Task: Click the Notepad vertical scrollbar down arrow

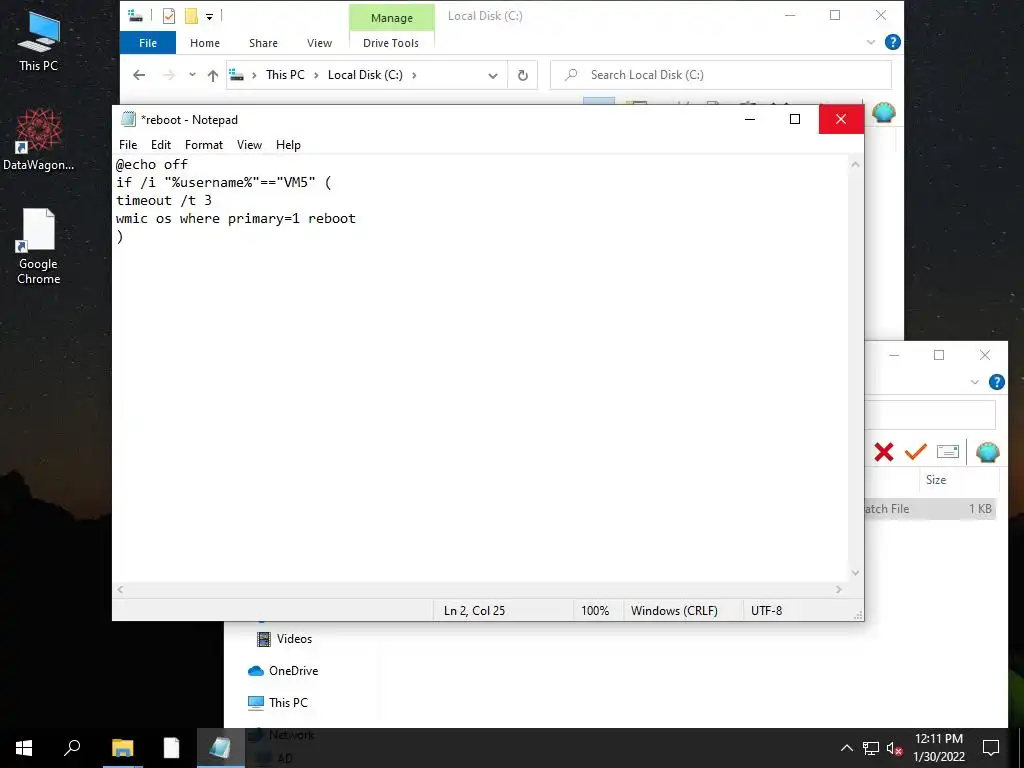Action: click(856, 573)
